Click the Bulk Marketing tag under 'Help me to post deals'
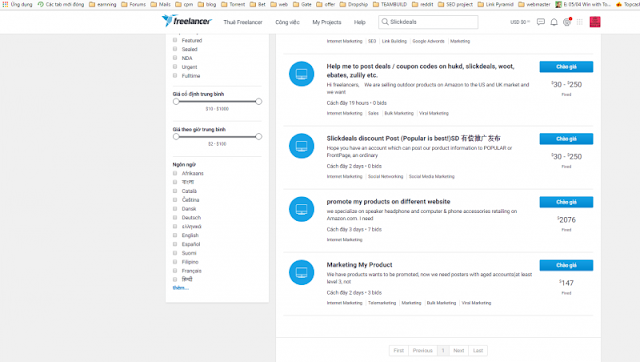Image resolution: width=640 pixels, height=362 pixels. (x=399, y=113)
